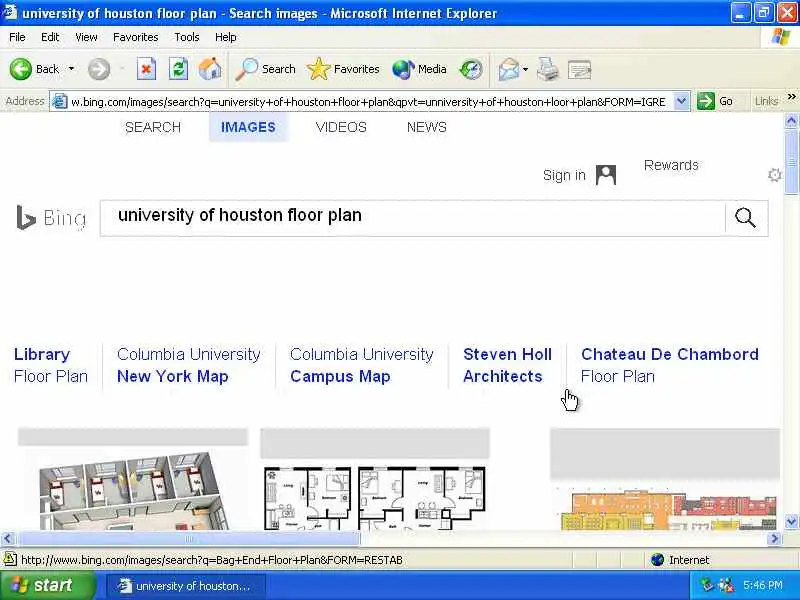Open the Mail button dropdown arrow
The width and height of the screenshot is (800, 600).
526,69
